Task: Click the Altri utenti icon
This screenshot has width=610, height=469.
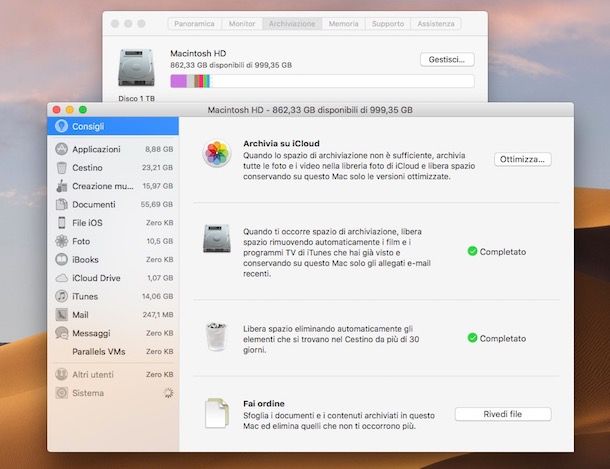Action: tap(61, 374)
